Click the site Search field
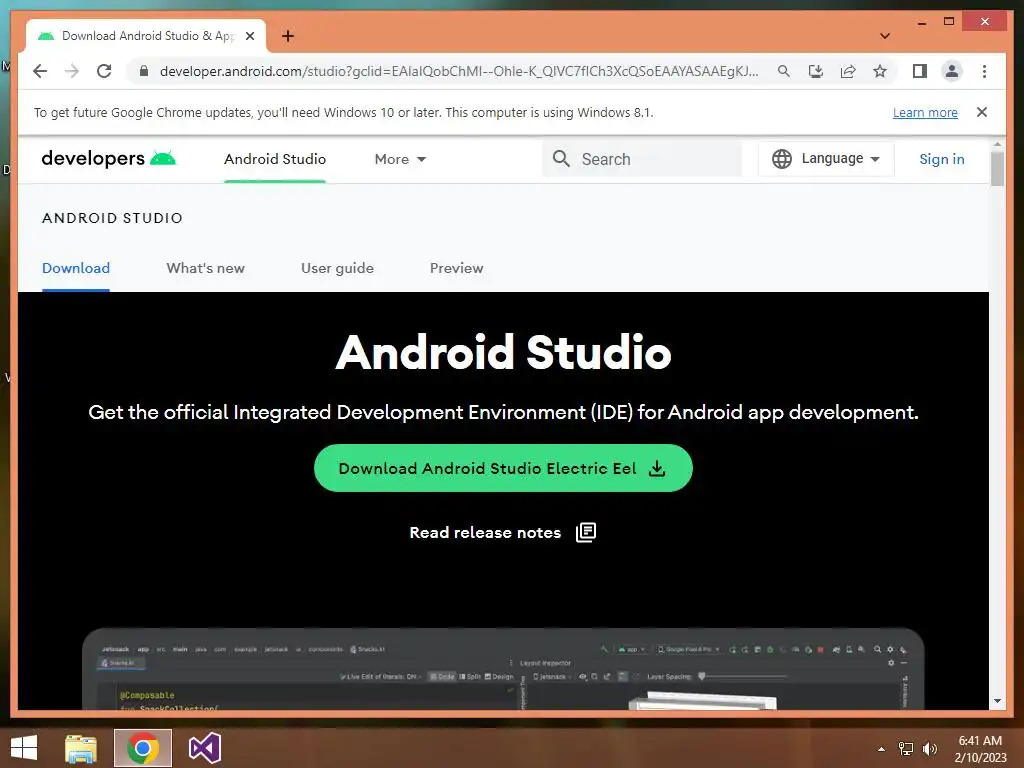 (642, 159)
